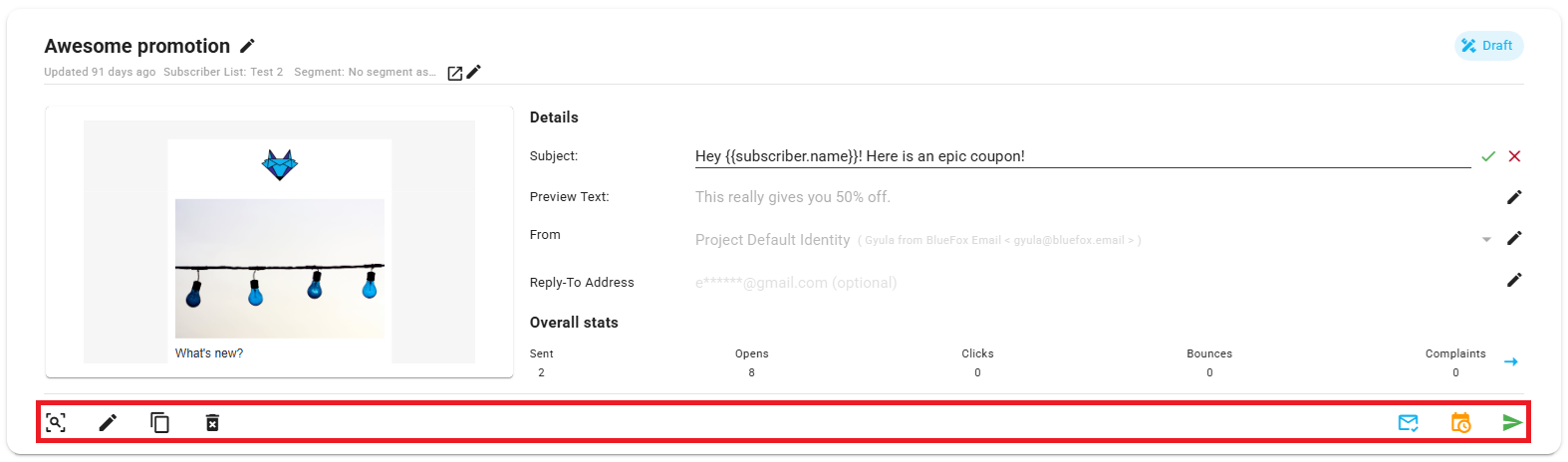The image size is (1568, 462).
Task: Open the email editor via bottom pencil icon
Action: point(108,423)
